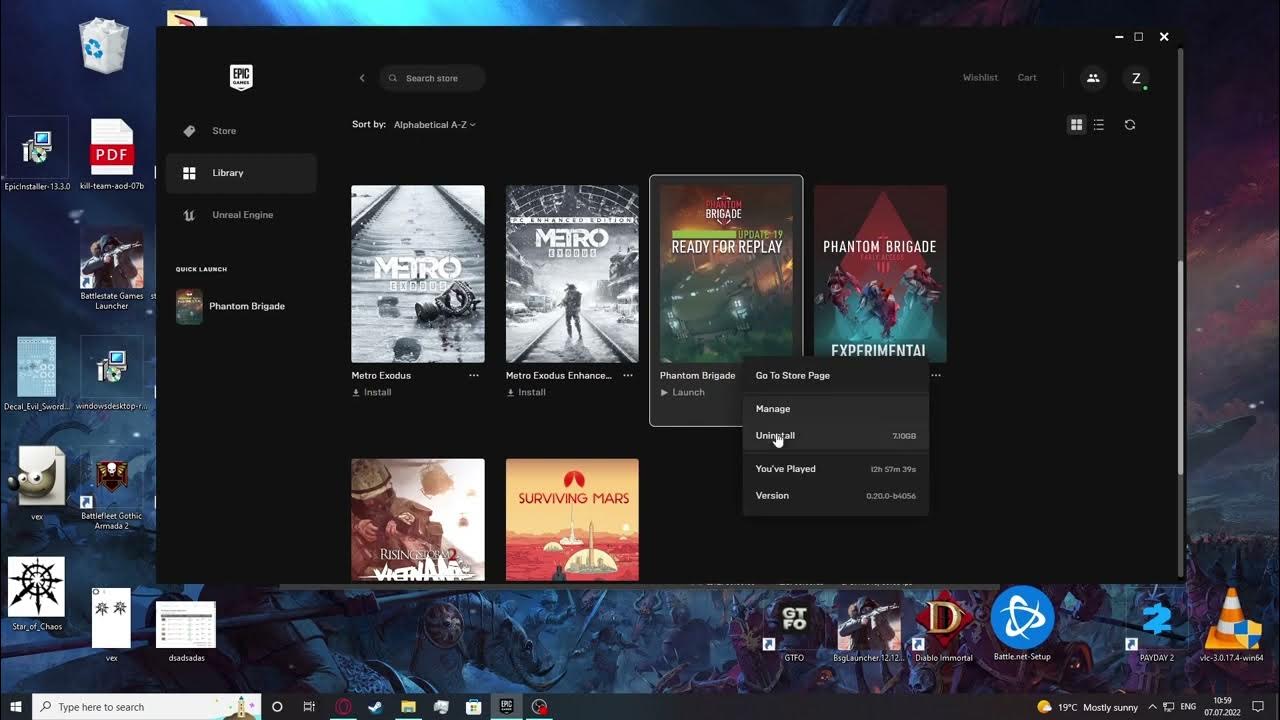This screenshot has width=1280, height=720.
Task: Launch Phantom Brigade under its cover
Action: pos(683,393)
